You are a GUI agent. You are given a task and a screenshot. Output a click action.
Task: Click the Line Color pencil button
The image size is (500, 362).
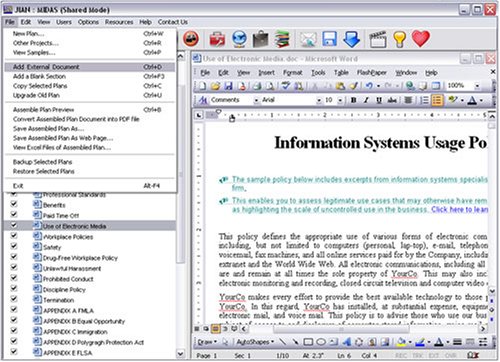[420, 342]
